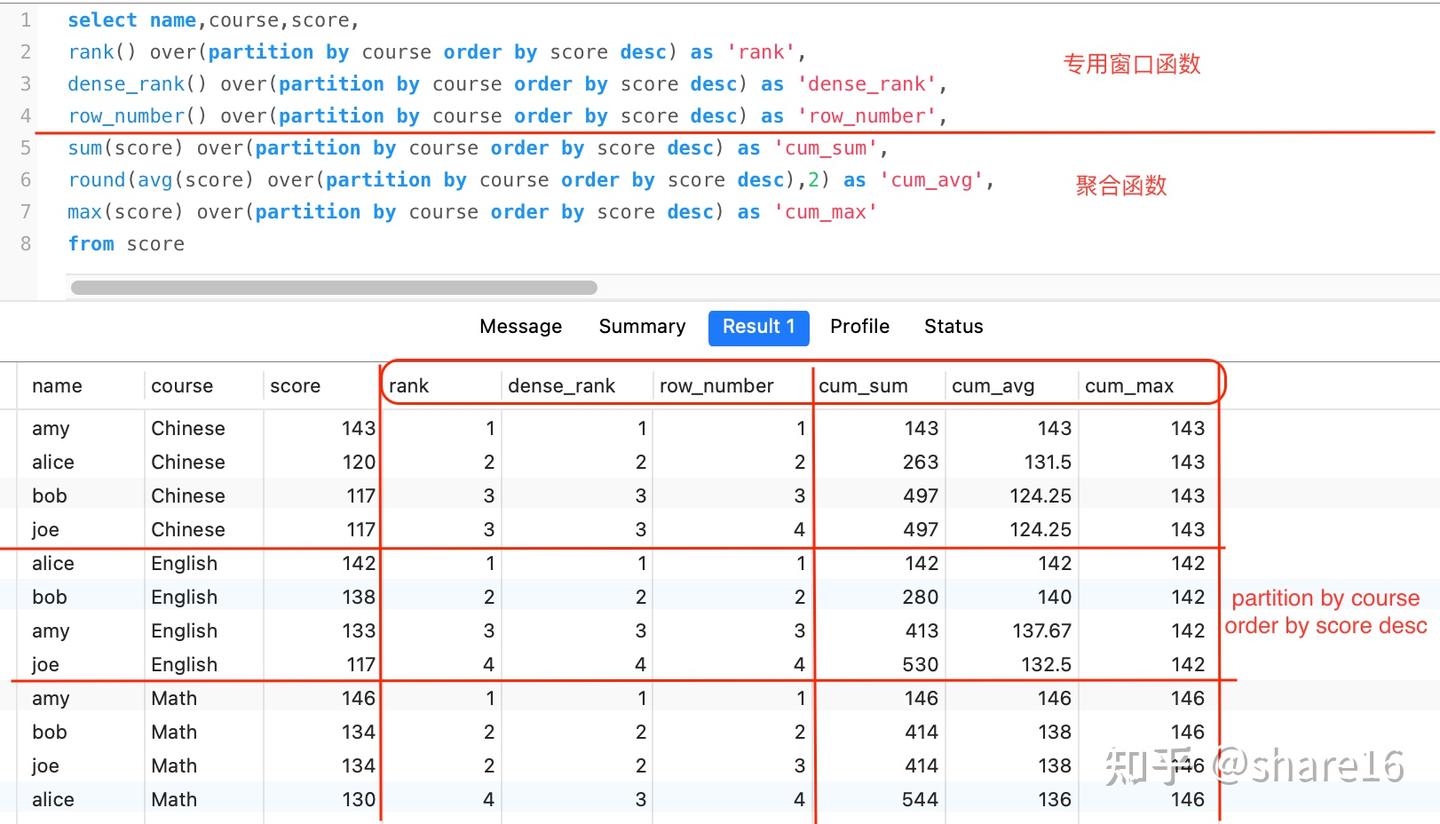1440x824 pixels.
Task: Select score cell '130'
Action: click(x=358, y=800)
